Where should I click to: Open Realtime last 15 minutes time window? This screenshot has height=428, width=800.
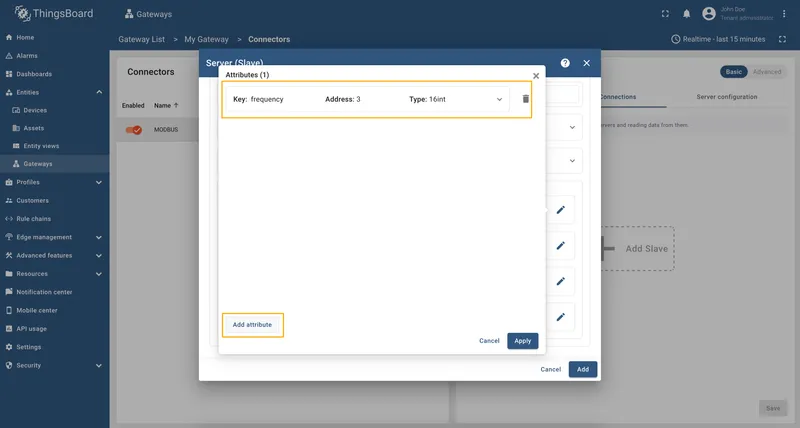tap(718, 39)
